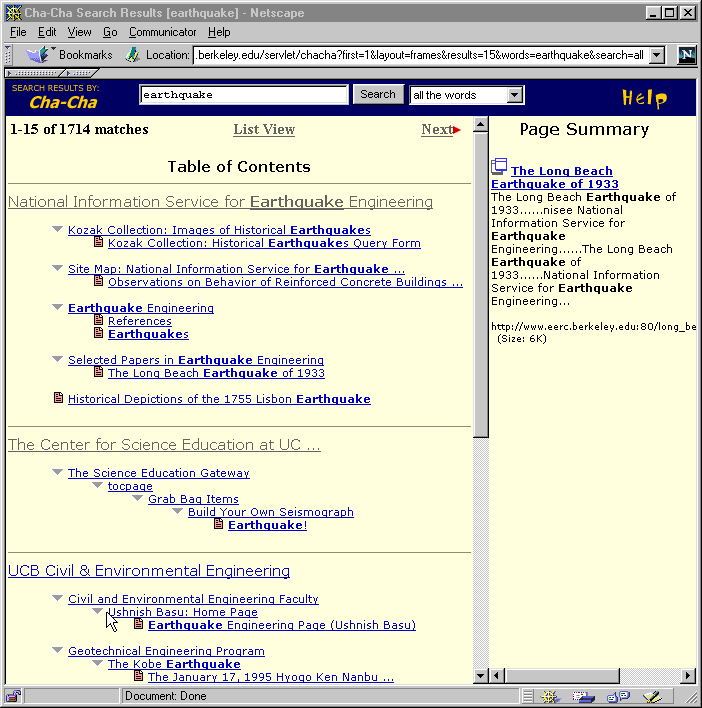
Task: Open the Location URL history dropdown
Action: 657,55
